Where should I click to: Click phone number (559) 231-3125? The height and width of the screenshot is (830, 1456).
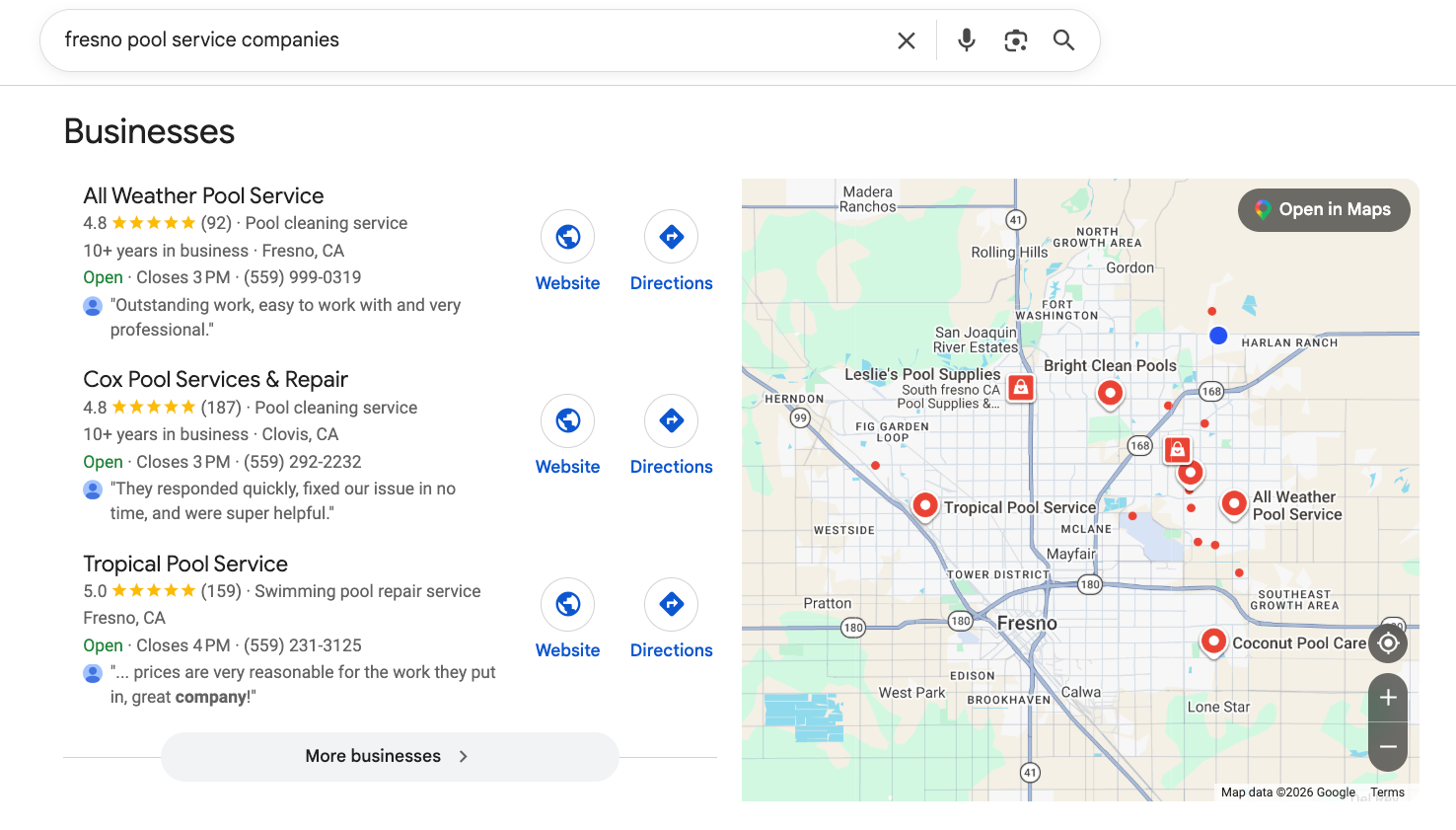[x=303, y=645]
